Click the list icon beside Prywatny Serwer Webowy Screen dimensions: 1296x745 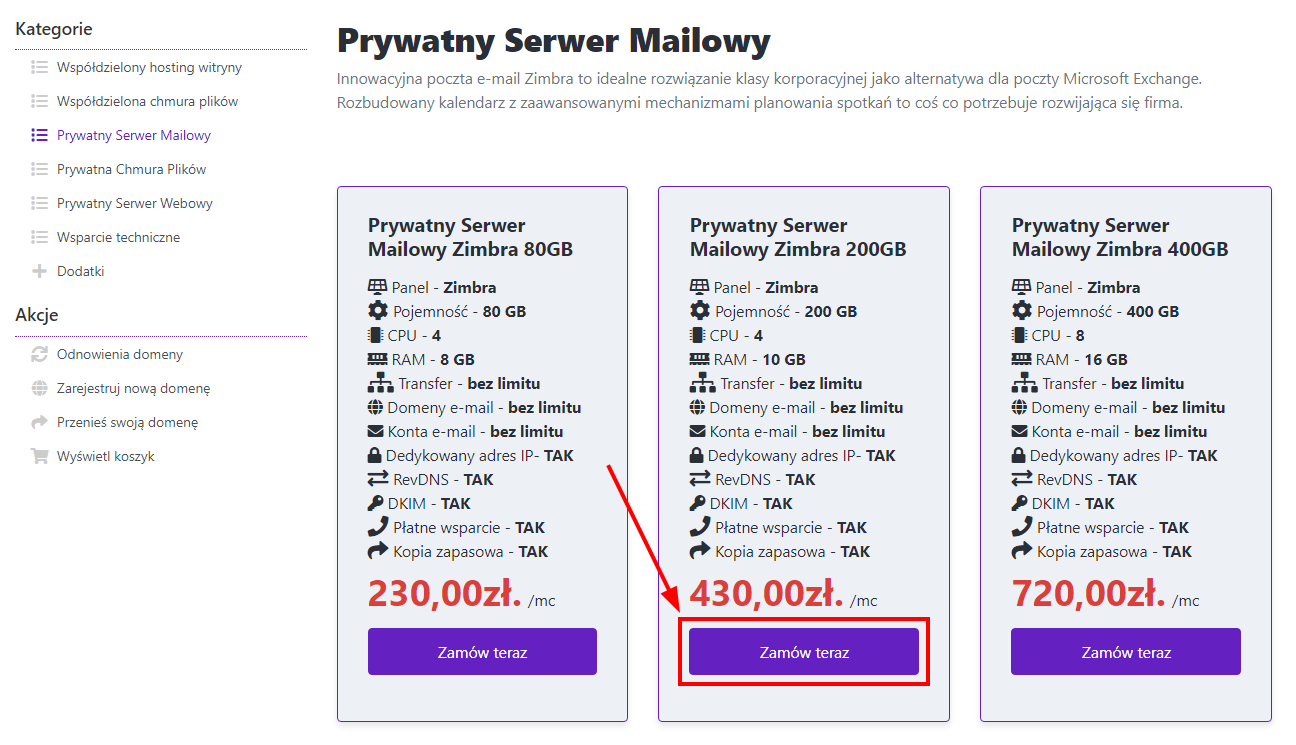click(40, 203)
